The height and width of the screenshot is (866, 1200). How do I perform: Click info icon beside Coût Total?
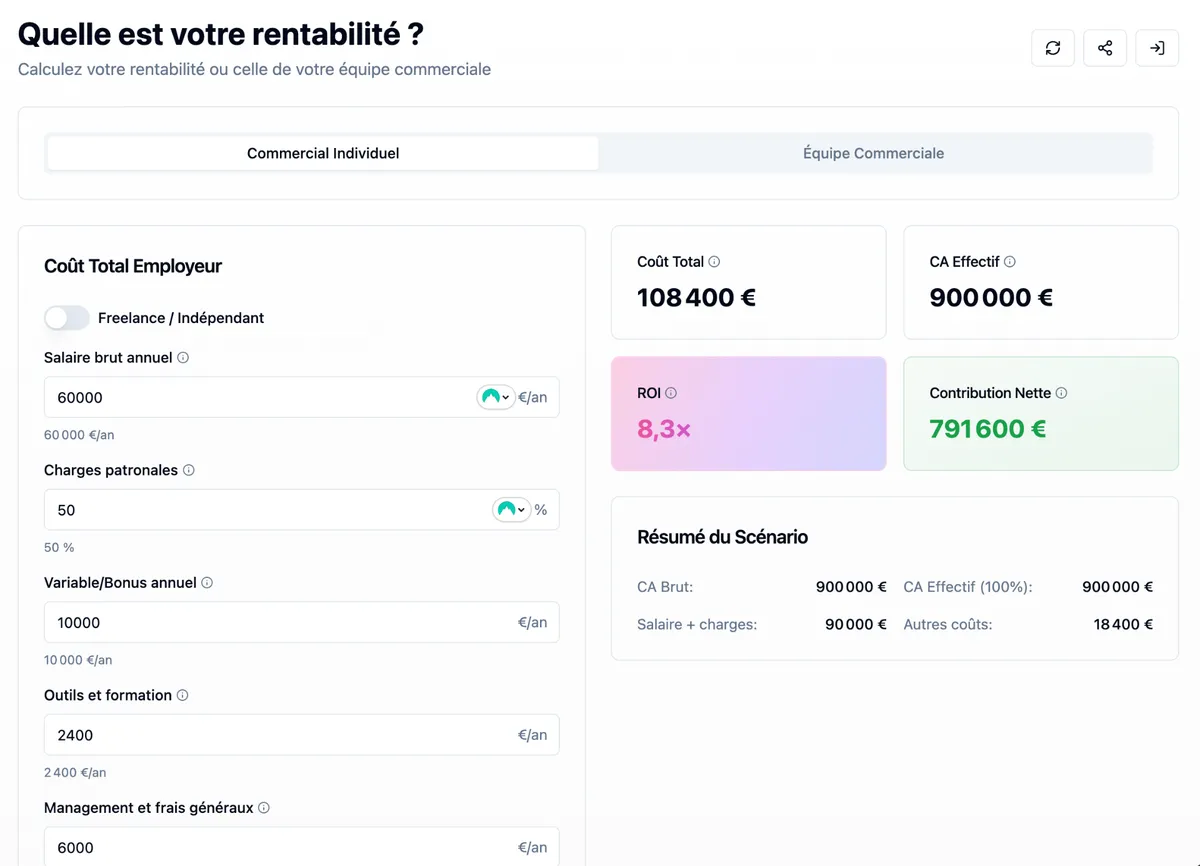coord(714,261)
